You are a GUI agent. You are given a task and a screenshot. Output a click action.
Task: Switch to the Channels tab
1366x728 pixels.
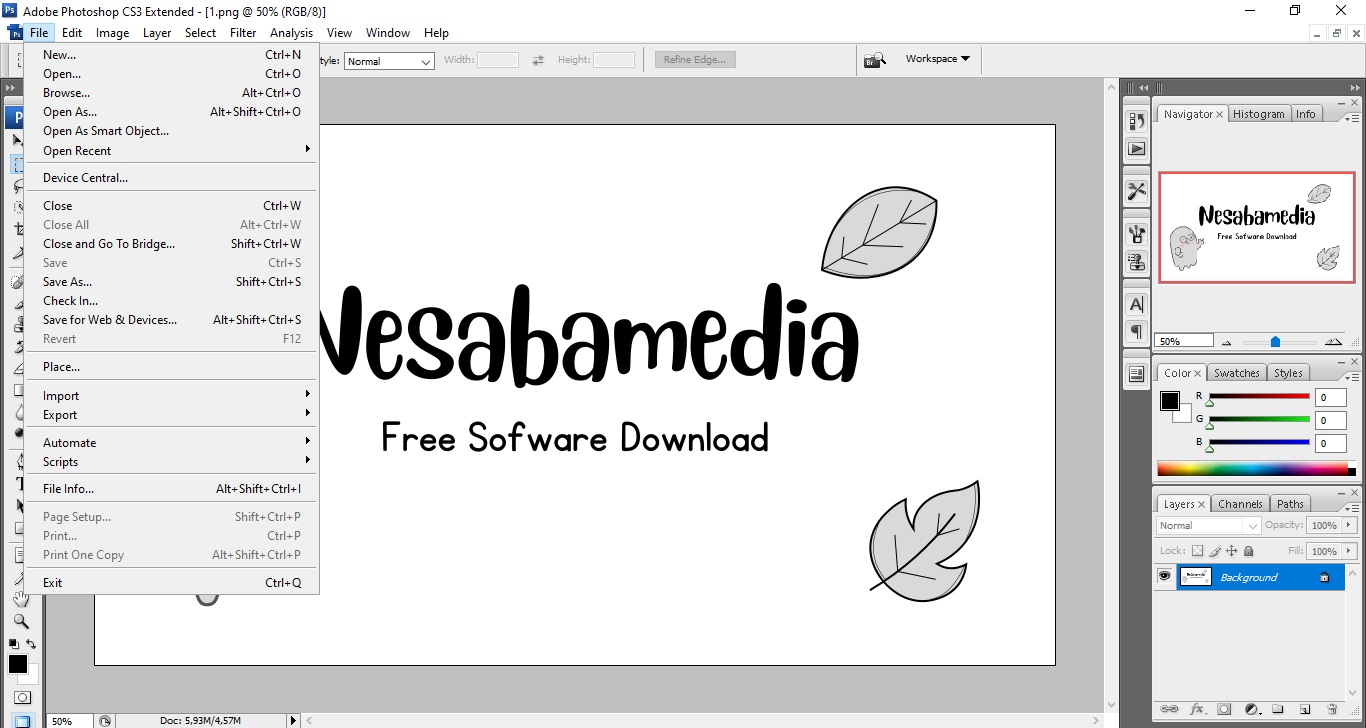[1240, 504]
